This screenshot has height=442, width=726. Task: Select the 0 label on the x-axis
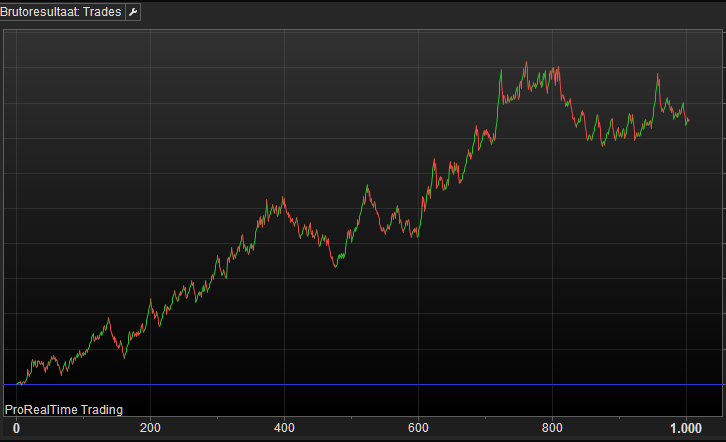(17, 428)
